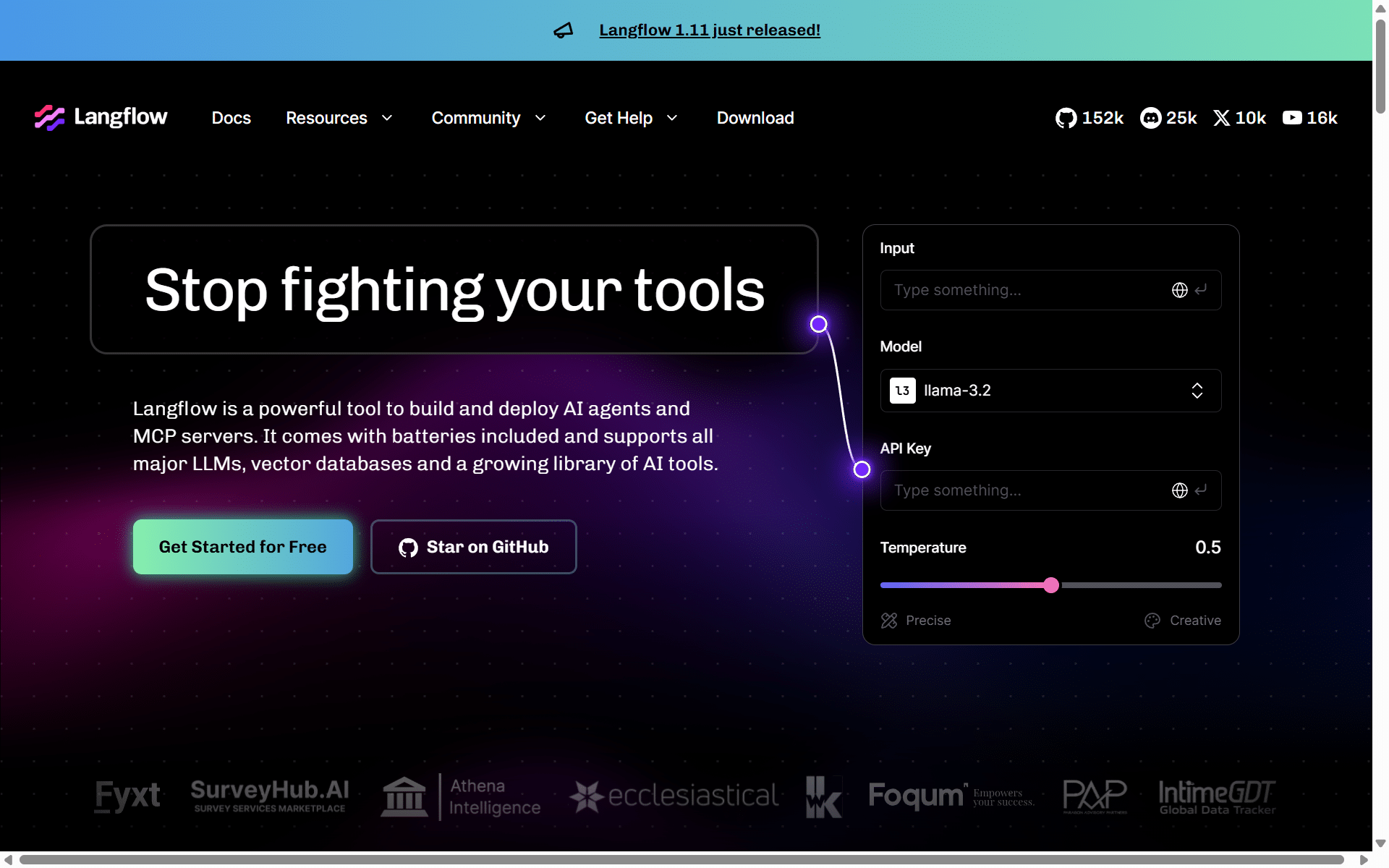1389x868 pixels.
Task: Expand the Get Help menu
Action: click(x=632, y=118)
